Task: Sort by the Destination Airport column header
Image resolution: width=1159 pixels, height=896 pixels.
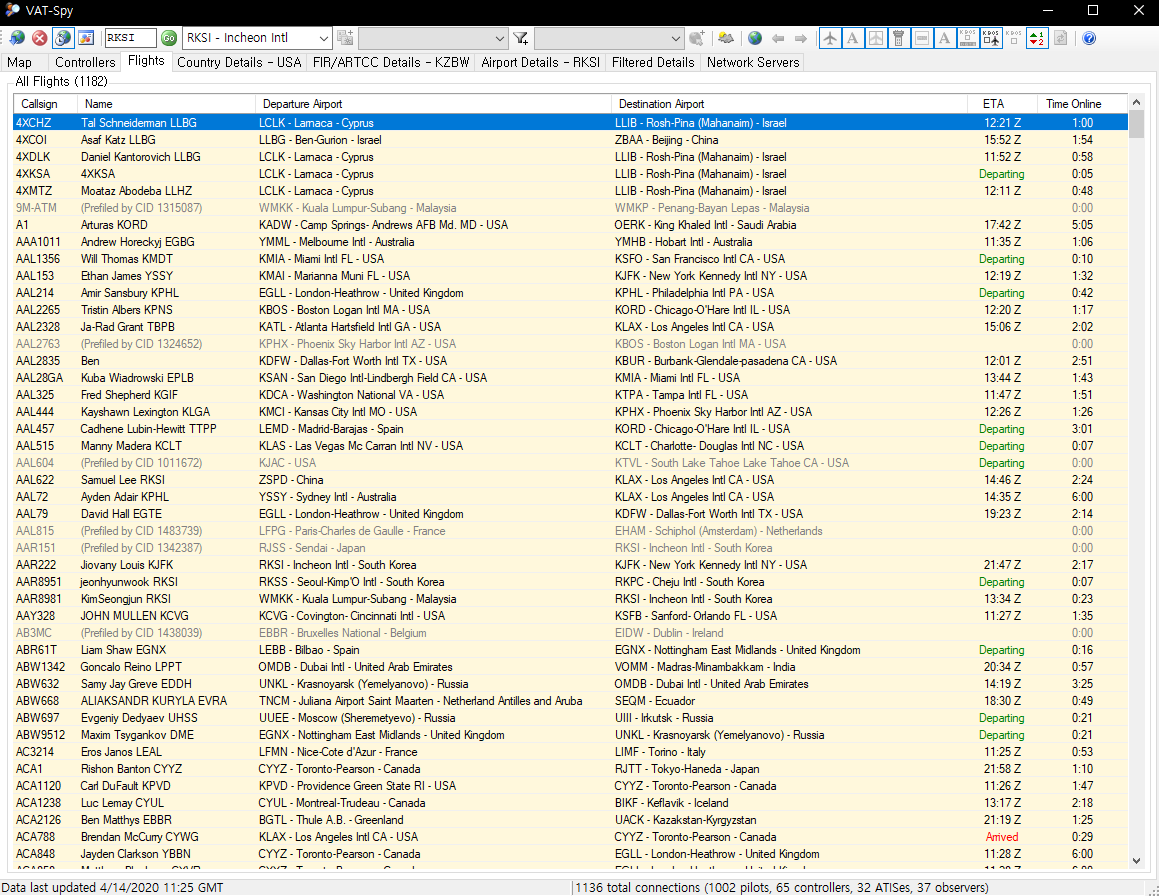Action: [789, 104]
